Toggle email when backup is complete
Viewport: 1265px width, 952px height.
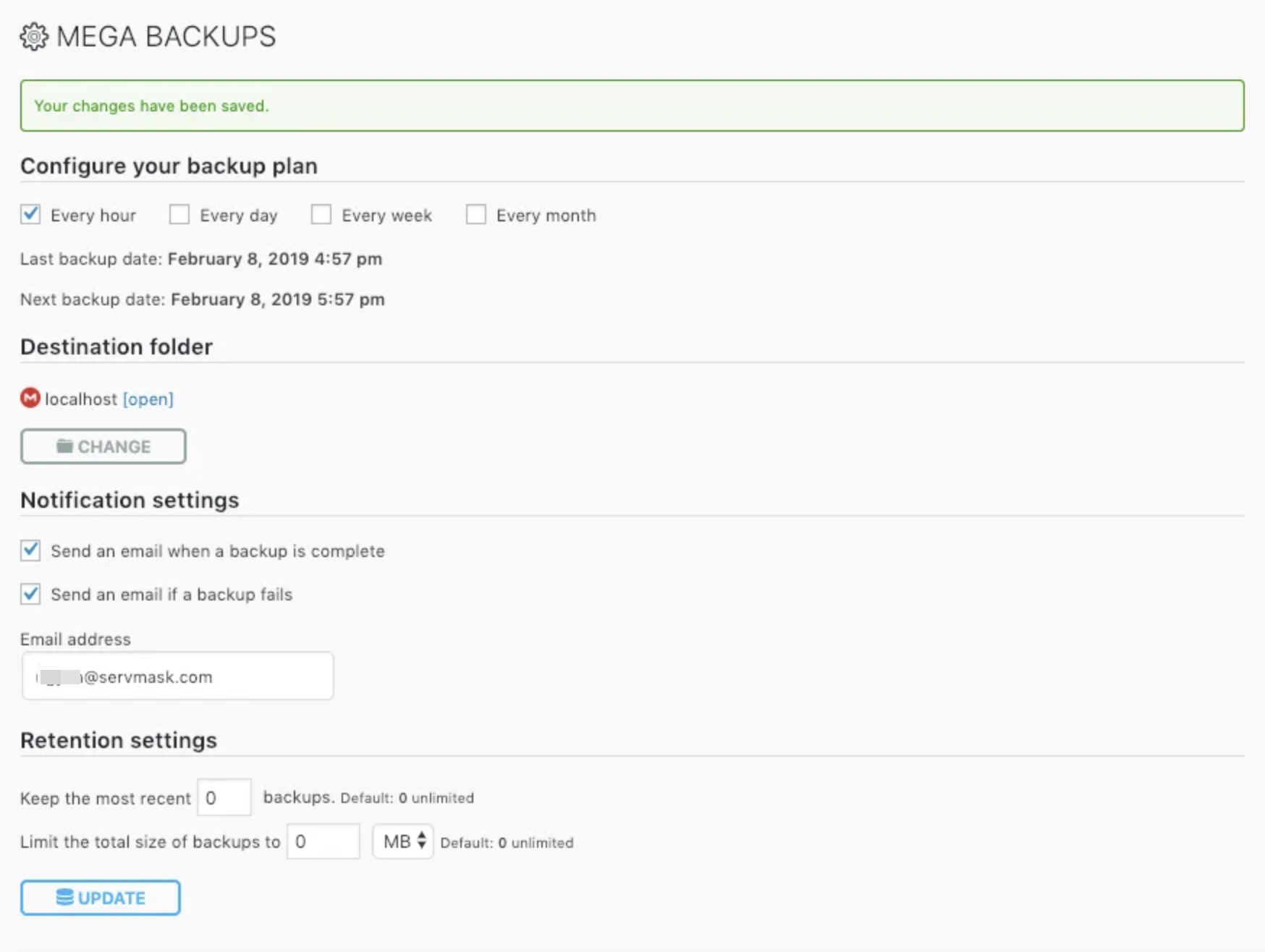click(30, 551)
